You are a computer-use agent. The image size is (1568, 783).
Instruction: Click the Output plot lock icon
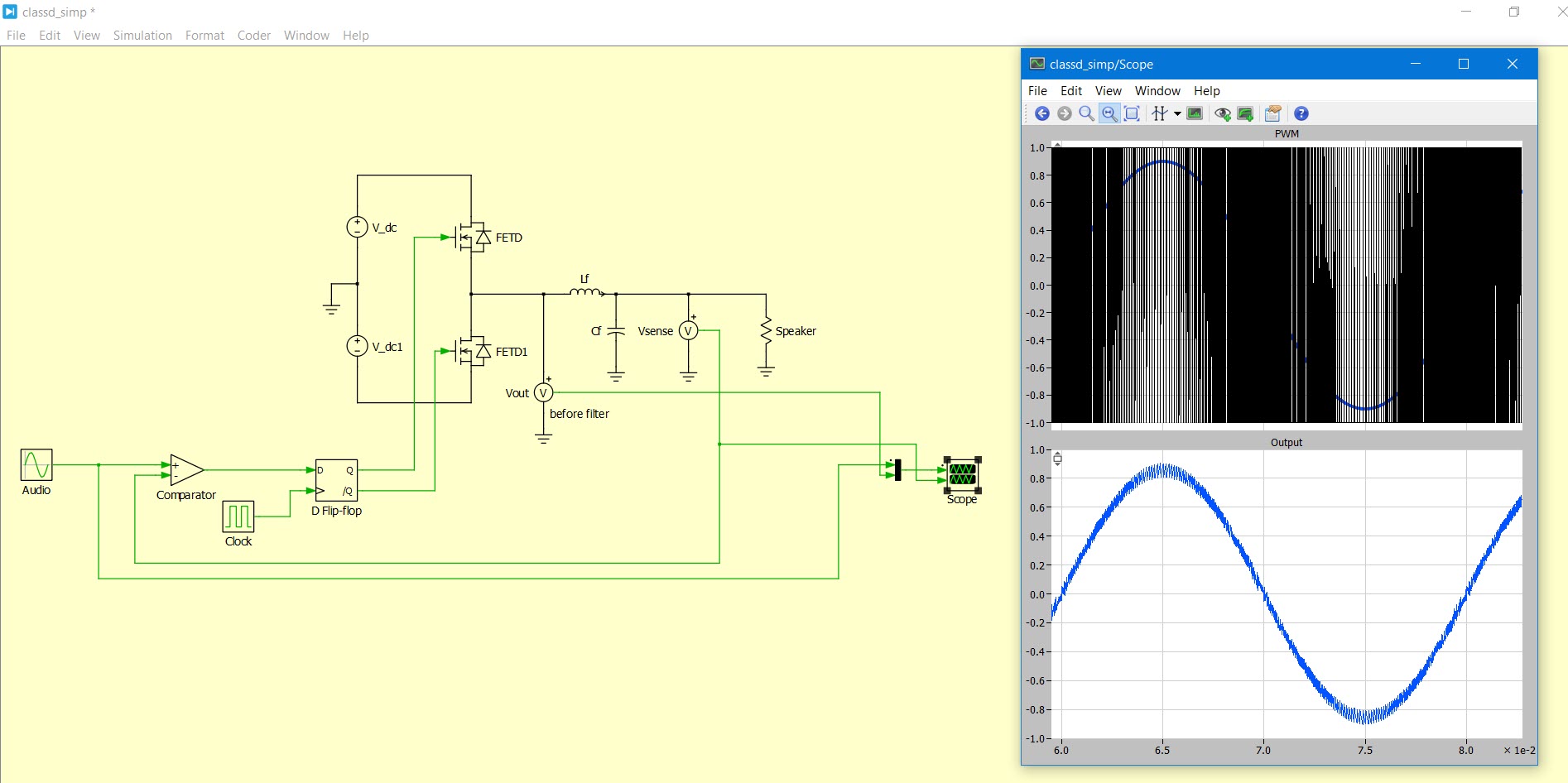(1057, 459)
